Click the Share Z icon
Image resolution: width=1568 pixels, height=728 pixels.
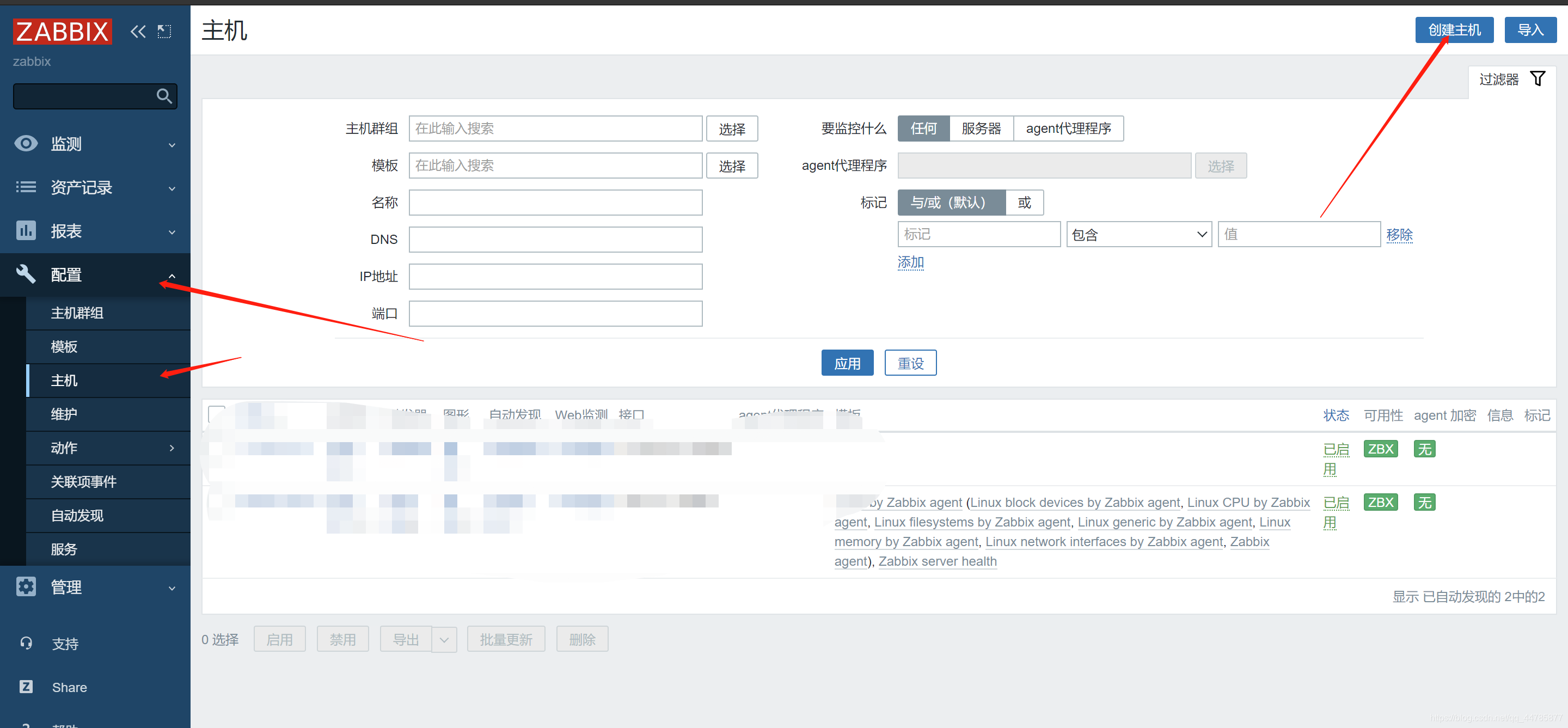pos(26,687)
